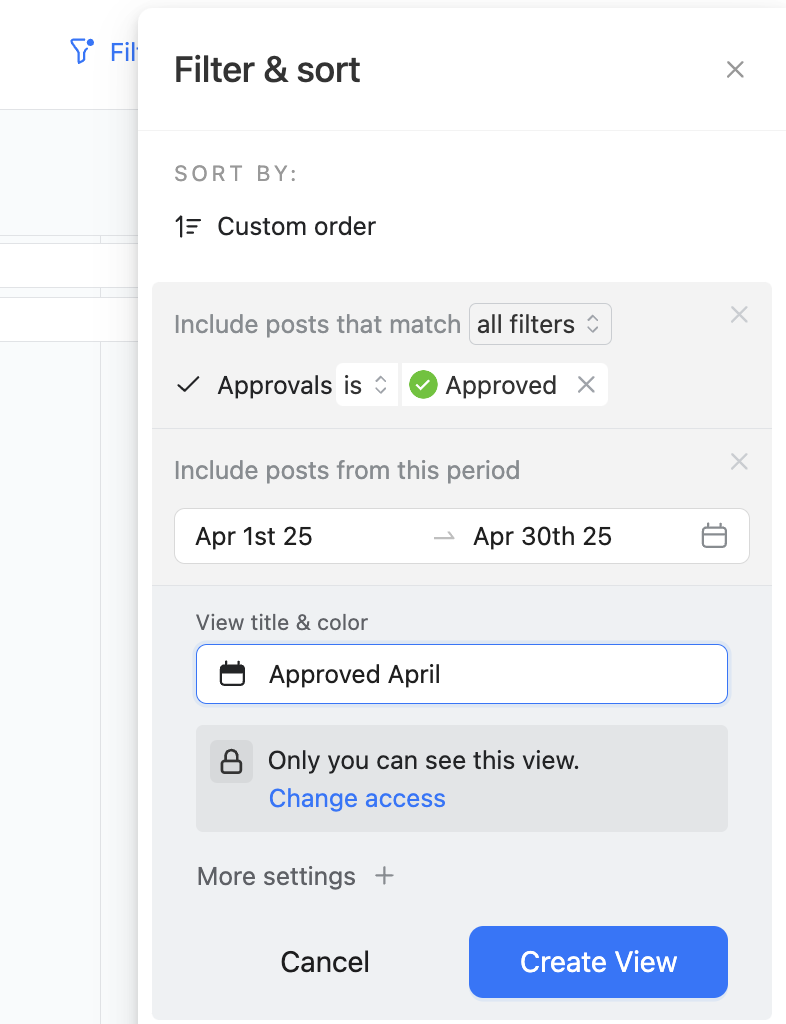Screen dimensions: 786x1024
Task: Click the lock privacy icon
Action: click(x=231, y=762)
